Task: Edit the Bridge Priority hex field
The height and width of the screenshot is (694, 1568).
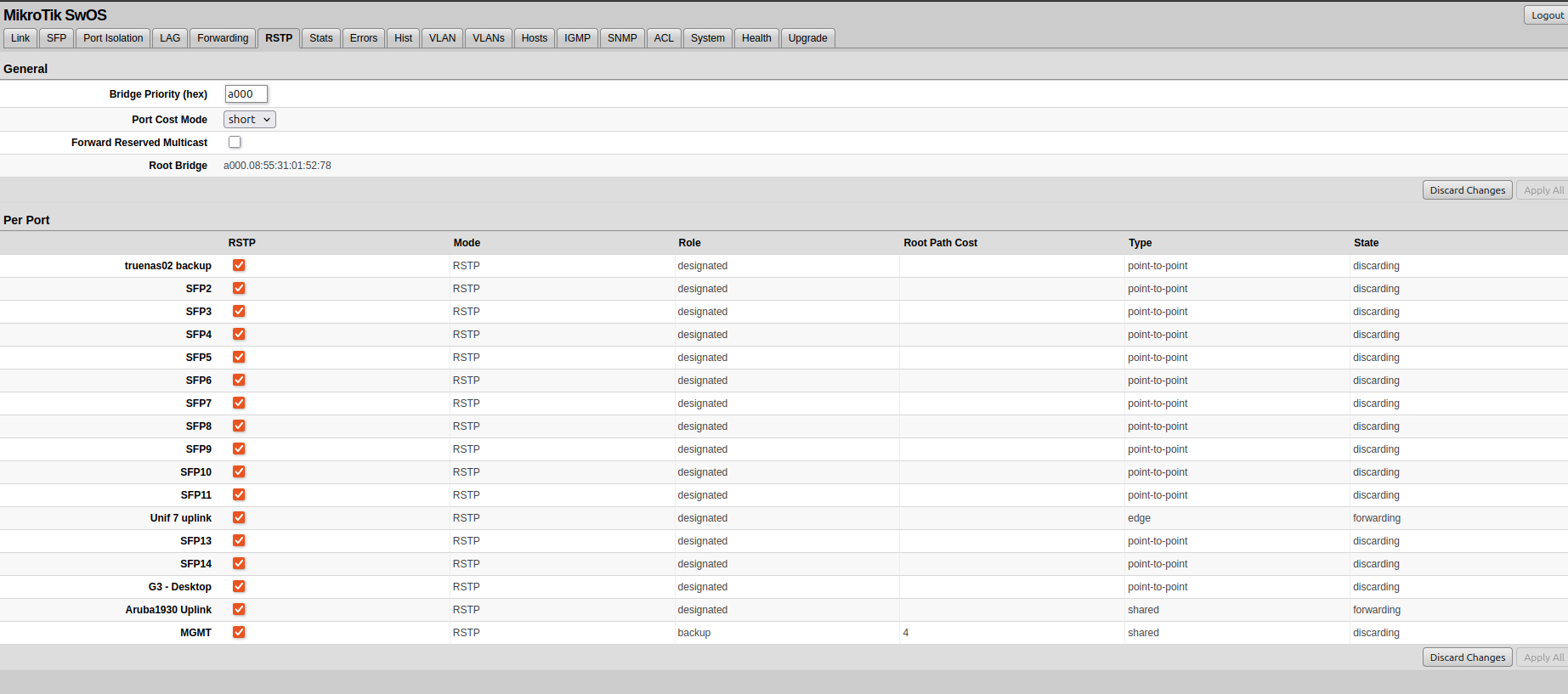Action: point(246,94)
